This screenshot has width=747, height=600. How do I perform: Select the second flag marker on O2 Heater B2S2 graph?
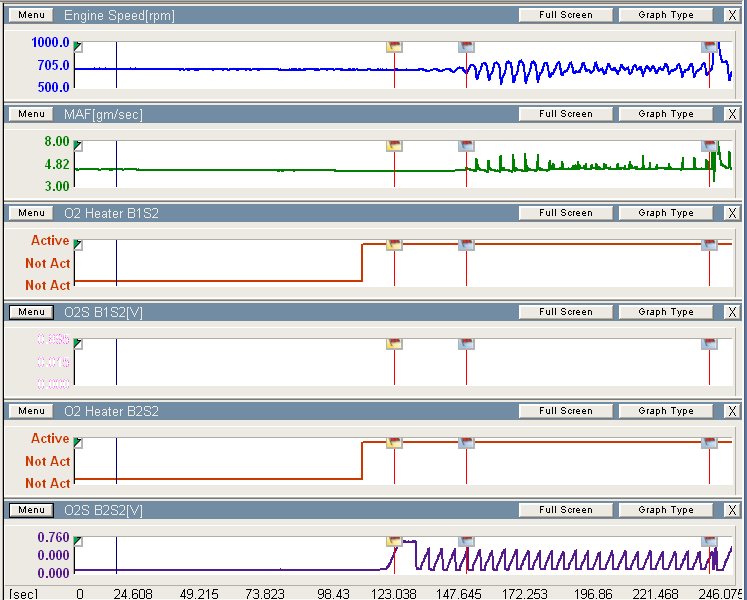[466, 443]
